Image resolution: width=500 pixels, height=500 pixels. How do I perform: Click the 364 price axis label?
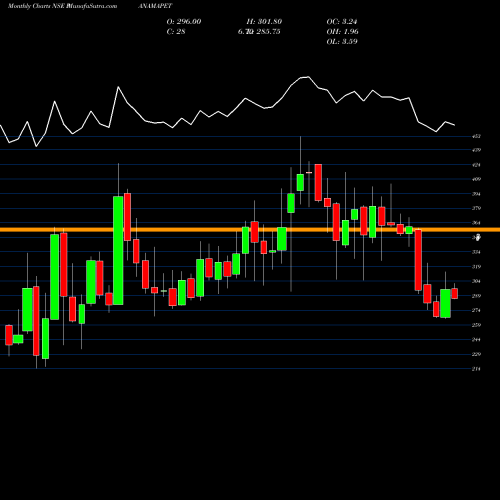click(x=477, y=223)
